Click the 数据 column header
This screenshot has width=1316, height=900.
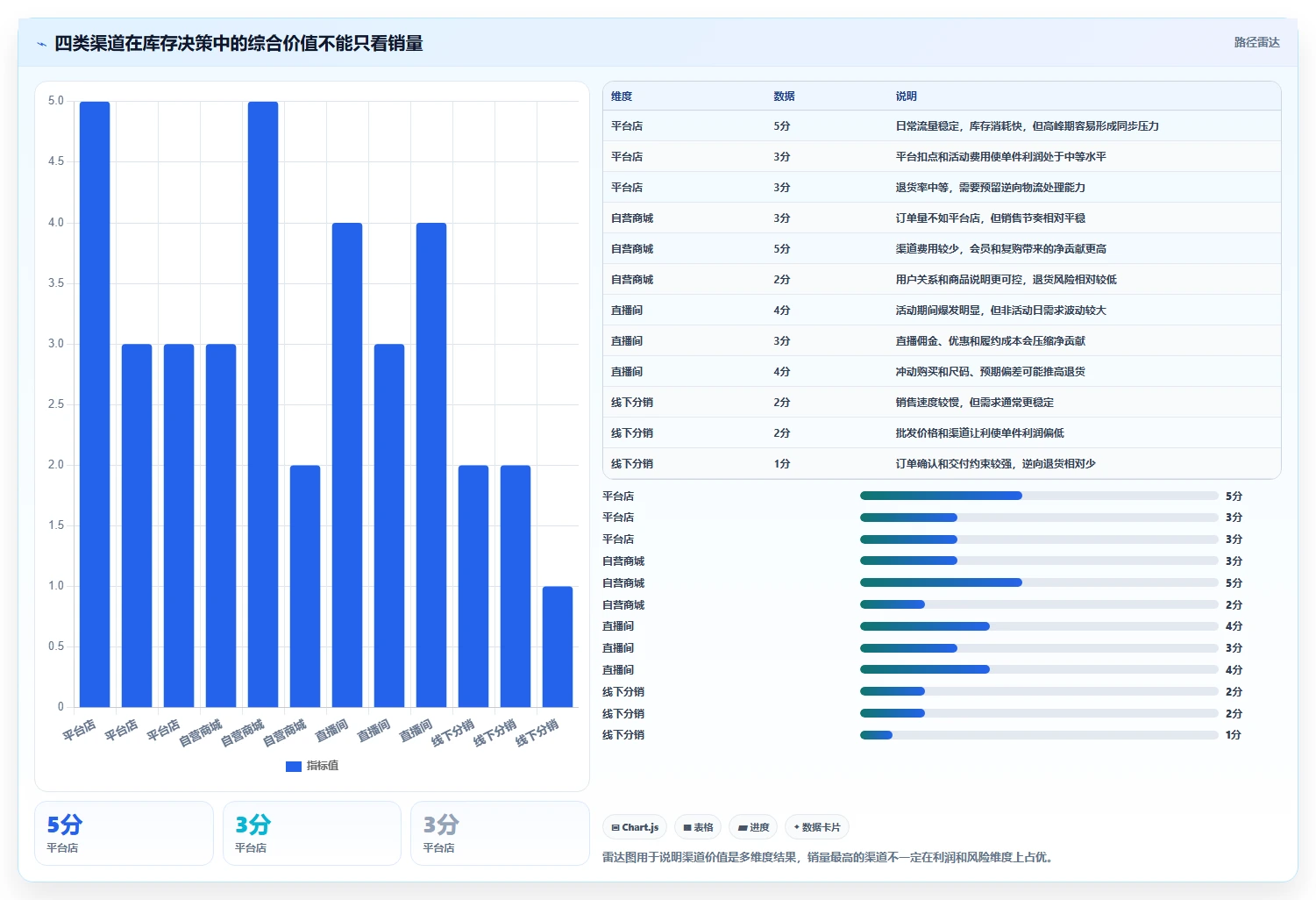784,96
